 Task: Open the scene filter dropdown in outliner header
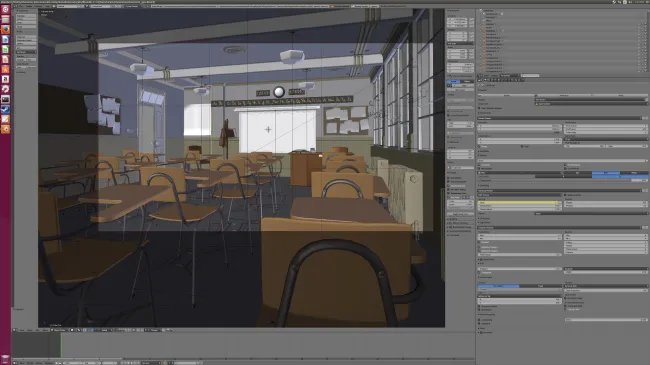click(x=509, y=75)
